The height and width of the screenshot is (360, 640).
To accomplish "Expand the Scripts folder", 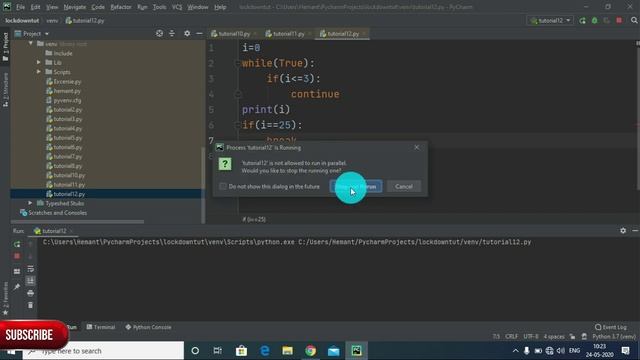I will point(39,72).
